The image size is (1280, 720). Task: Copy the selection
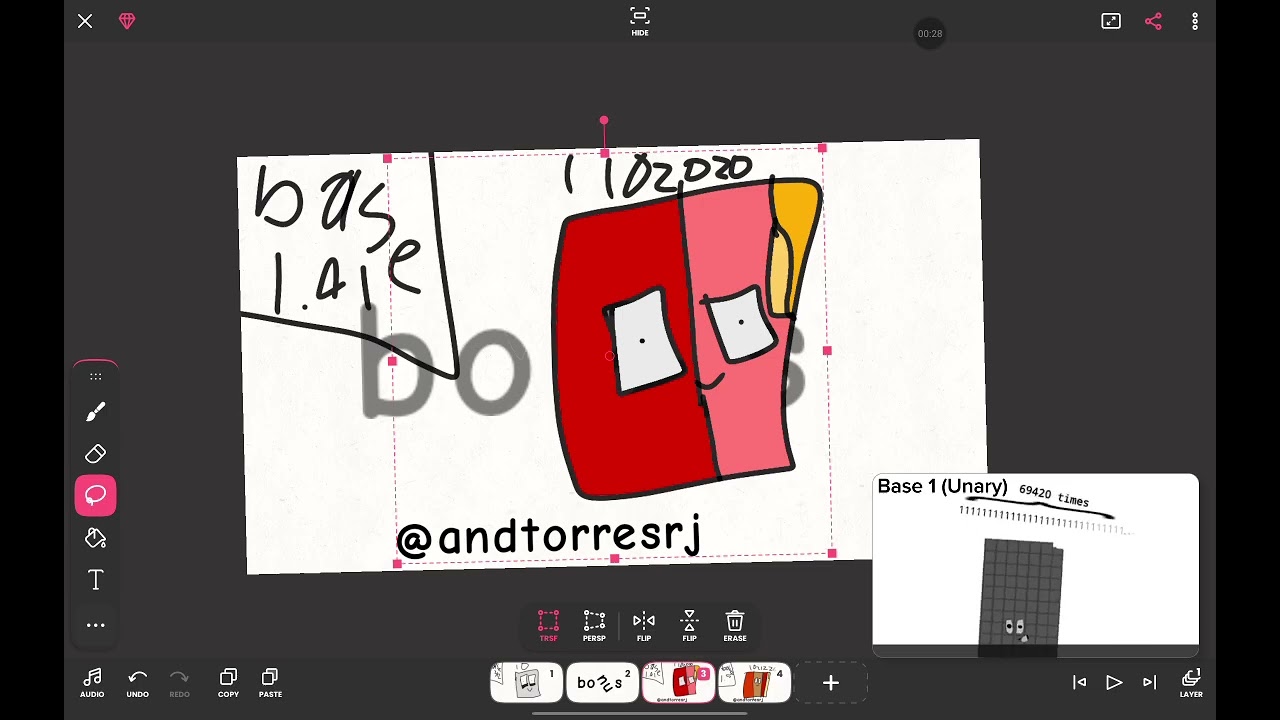click(x=228, y=683)
